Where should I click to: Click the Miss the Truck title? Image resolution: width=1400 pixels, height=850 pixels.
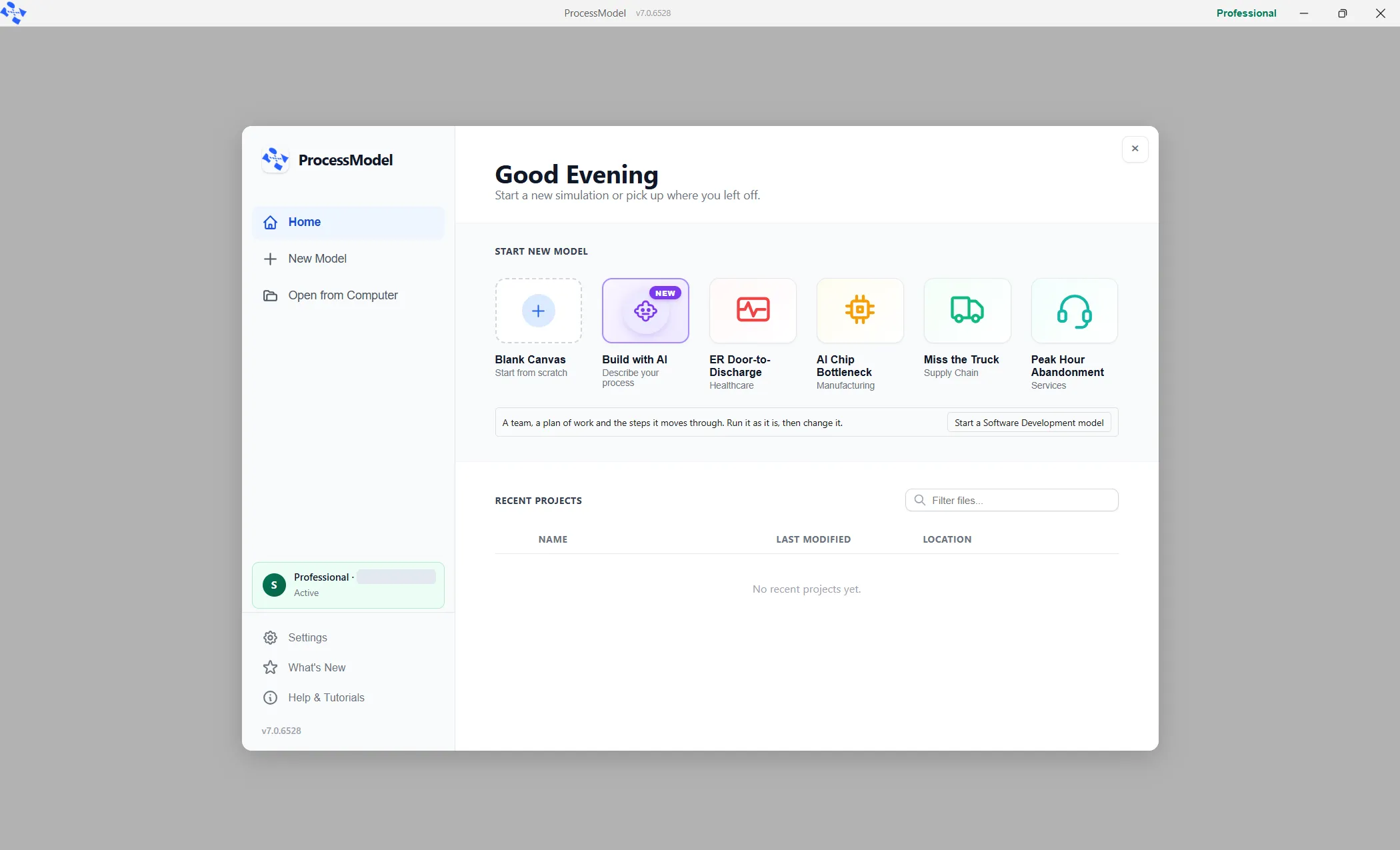tap(961, 359)
